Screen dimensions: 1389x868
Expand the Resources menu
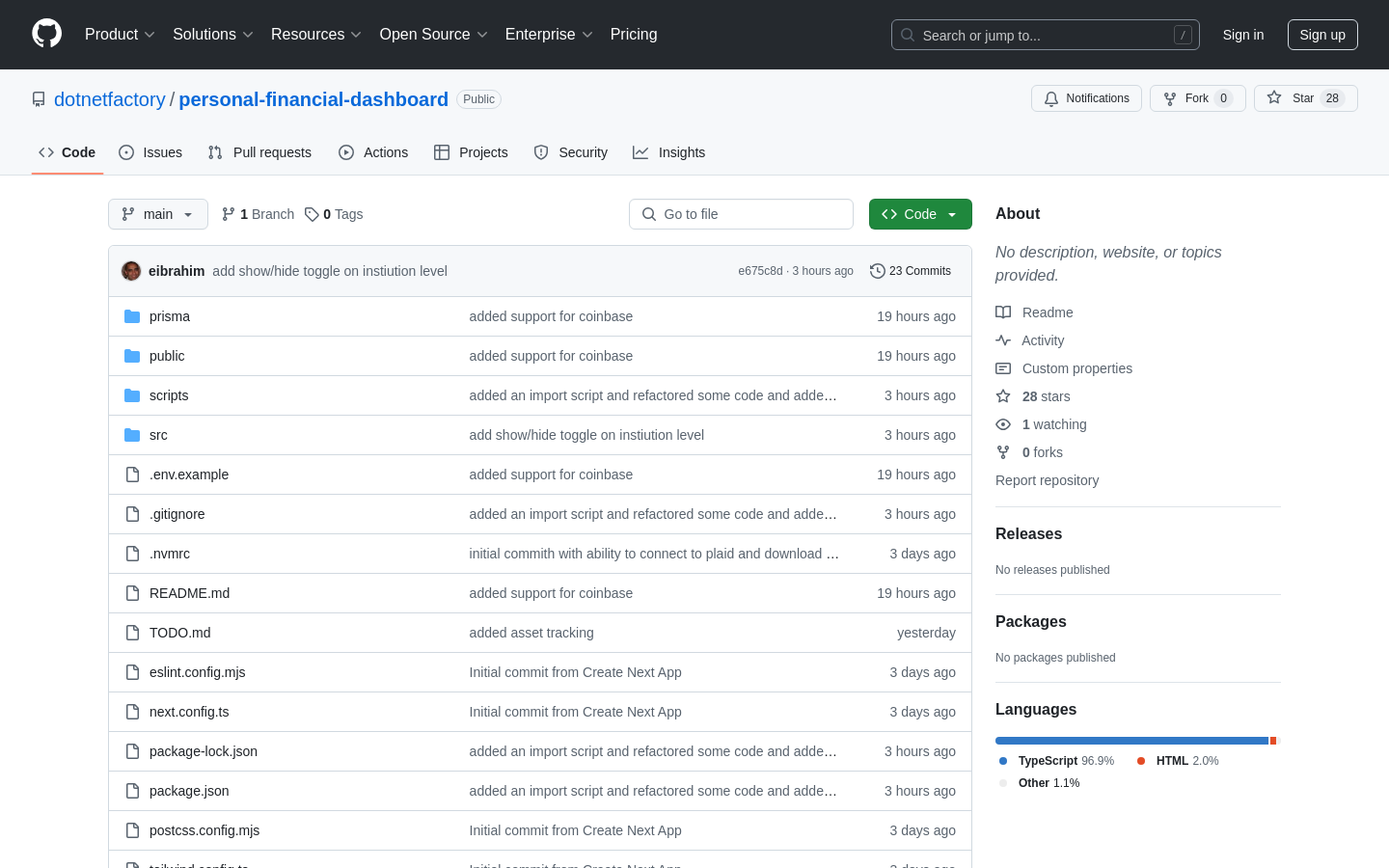point(315,34)
